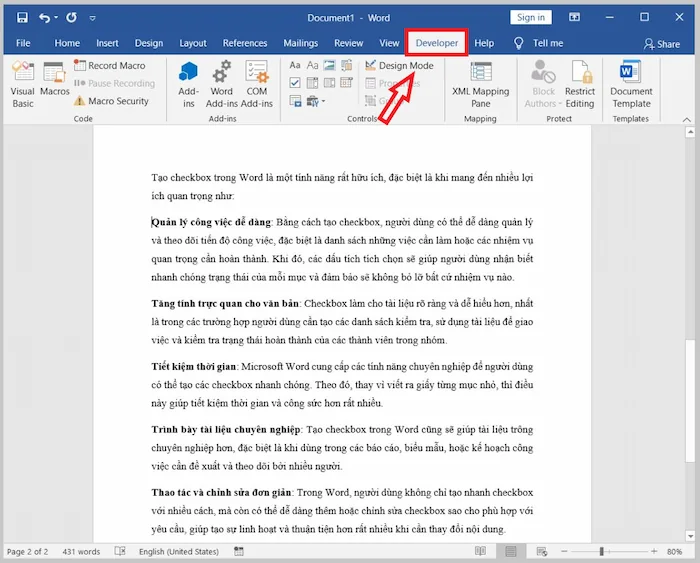Switch to the Mailings tab

(x=300, y=43)
